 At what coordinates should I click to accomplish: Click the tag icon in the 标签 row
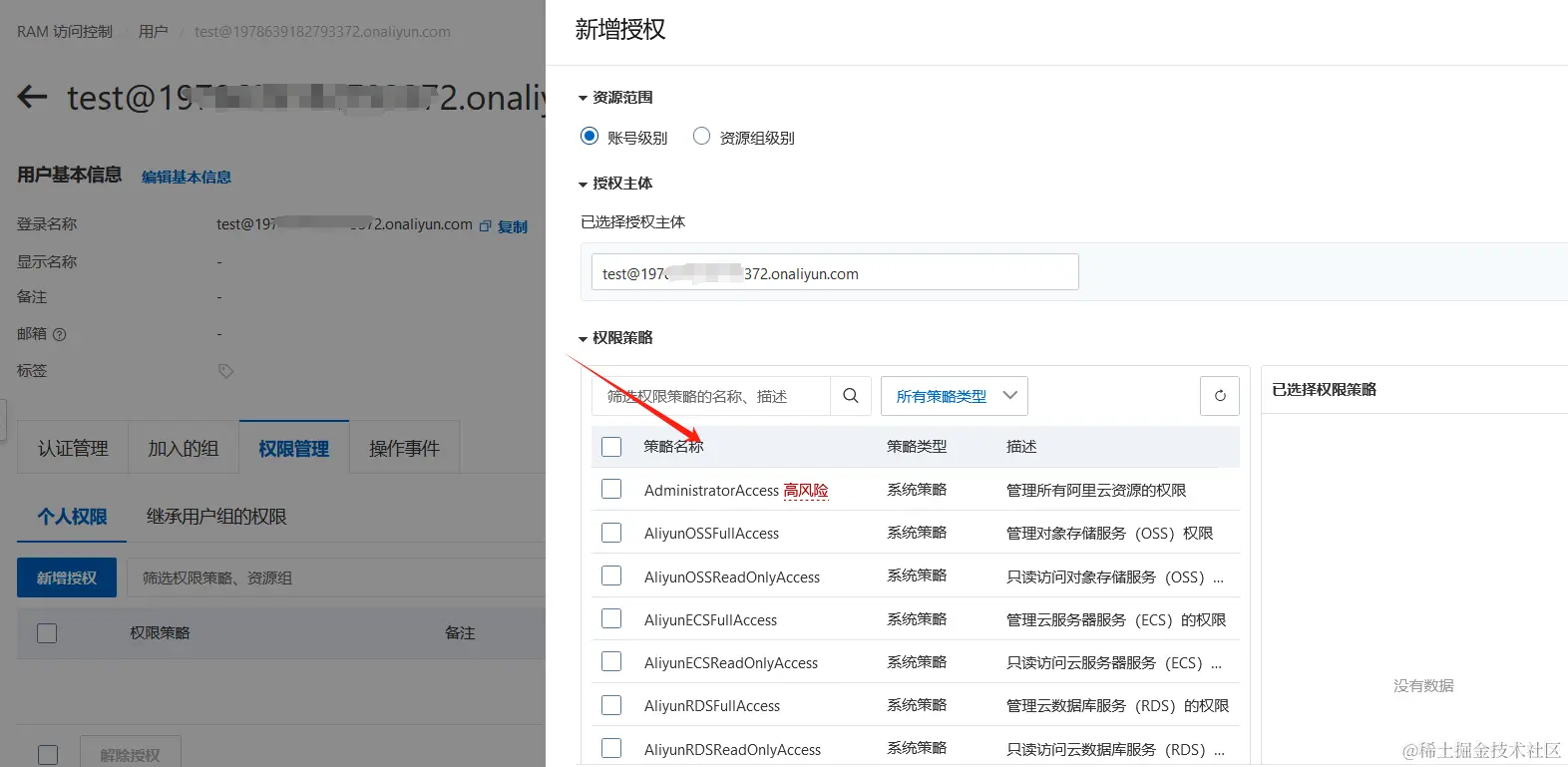click(226, 371)
